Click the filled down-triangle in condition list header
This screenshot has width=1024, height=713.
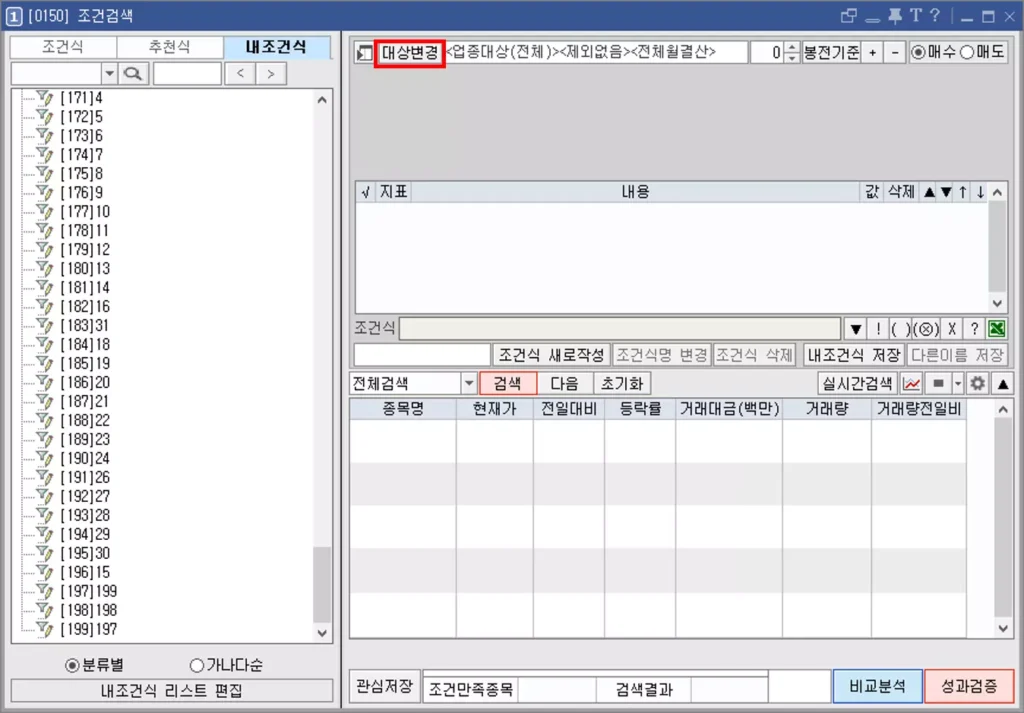pyautogui.click(x=946, y=192)
